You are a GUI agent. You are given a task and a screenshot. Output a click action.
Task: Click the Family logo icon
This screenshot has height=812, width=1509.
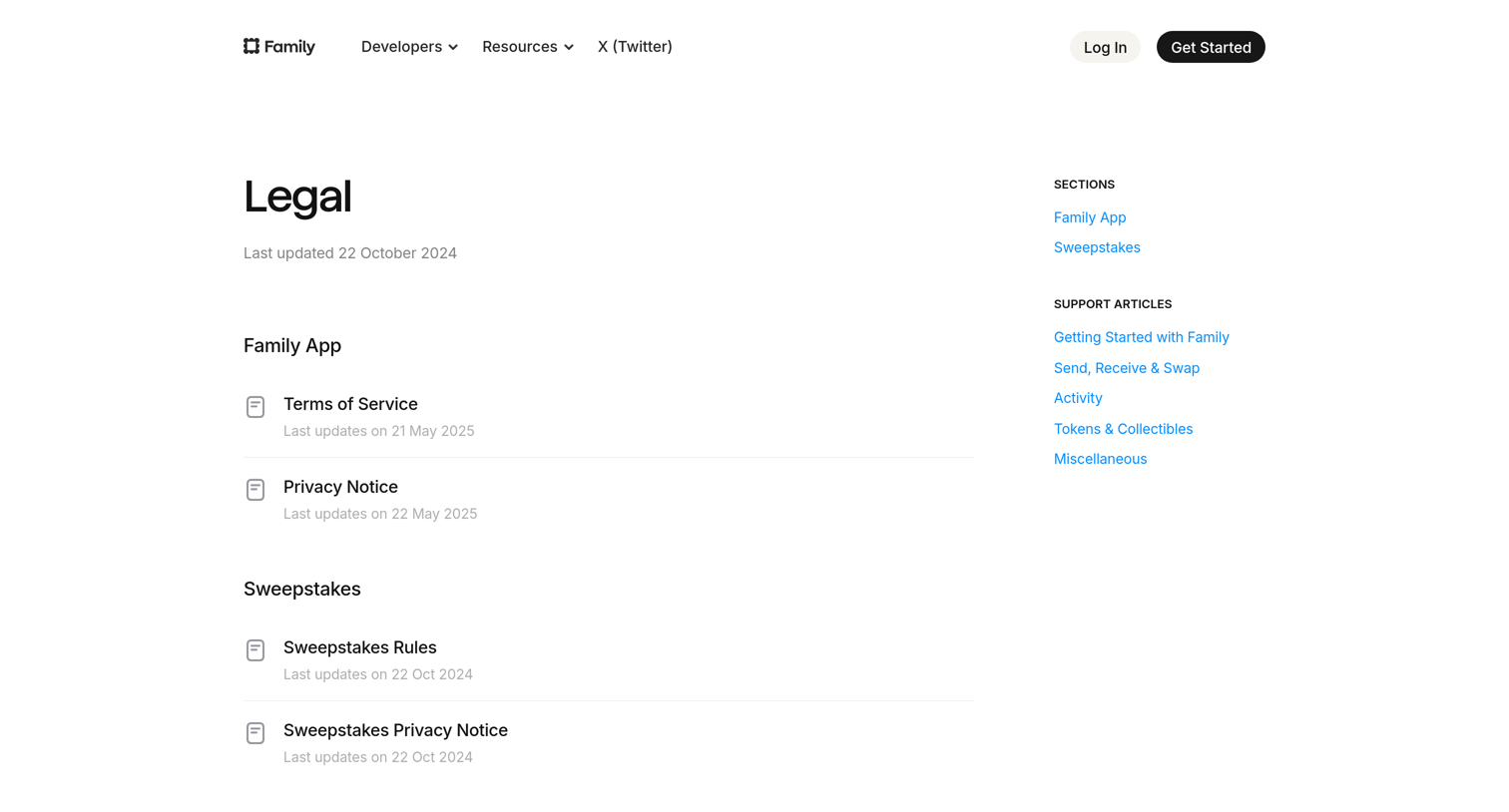251,46
